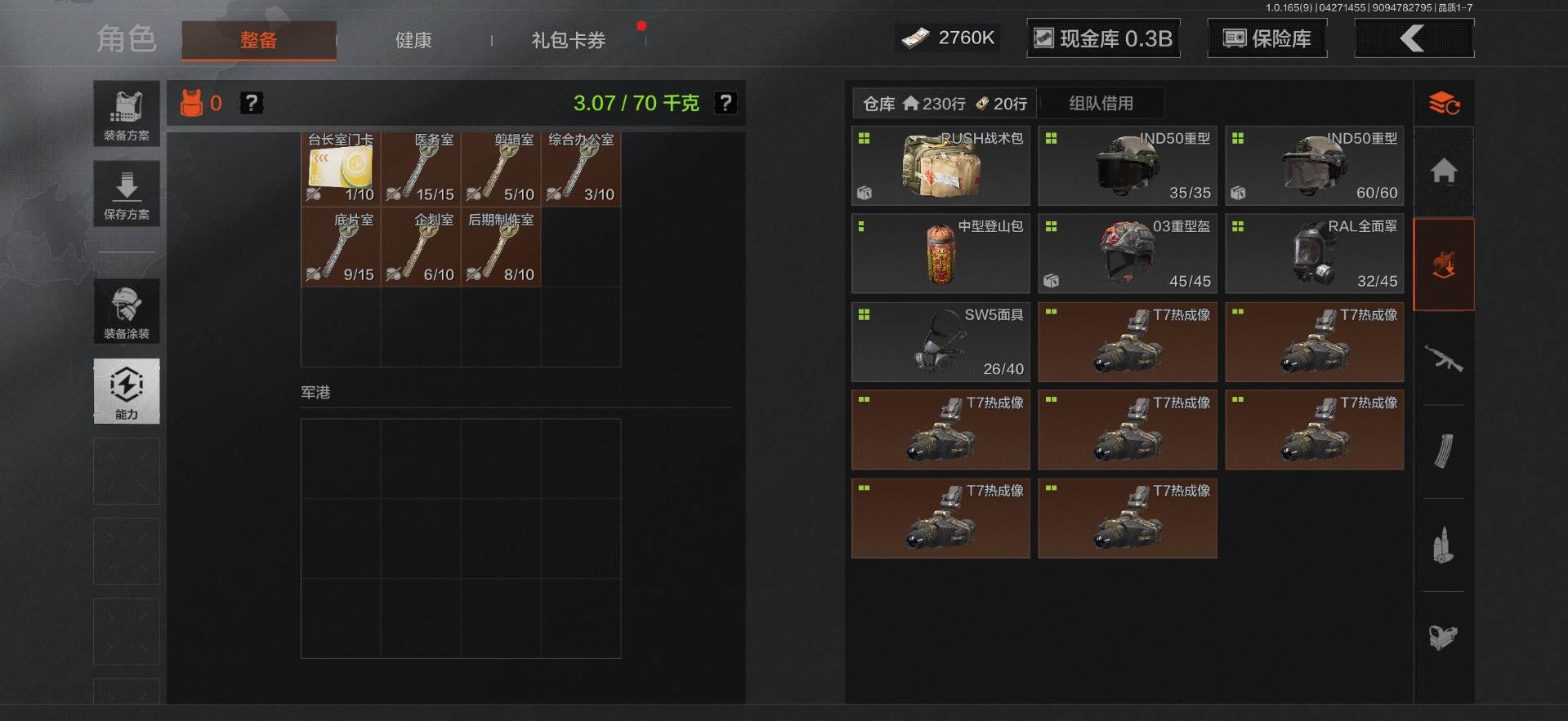Select the RUSH战术包 item
Screen dimensions: 1568x721
940,166
